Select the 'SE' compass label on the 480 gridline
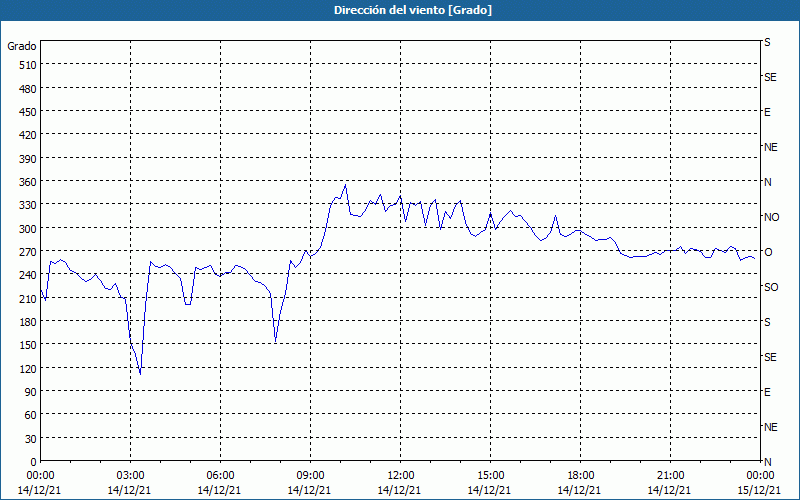This screenshot has height=500, width=800. 770,77
